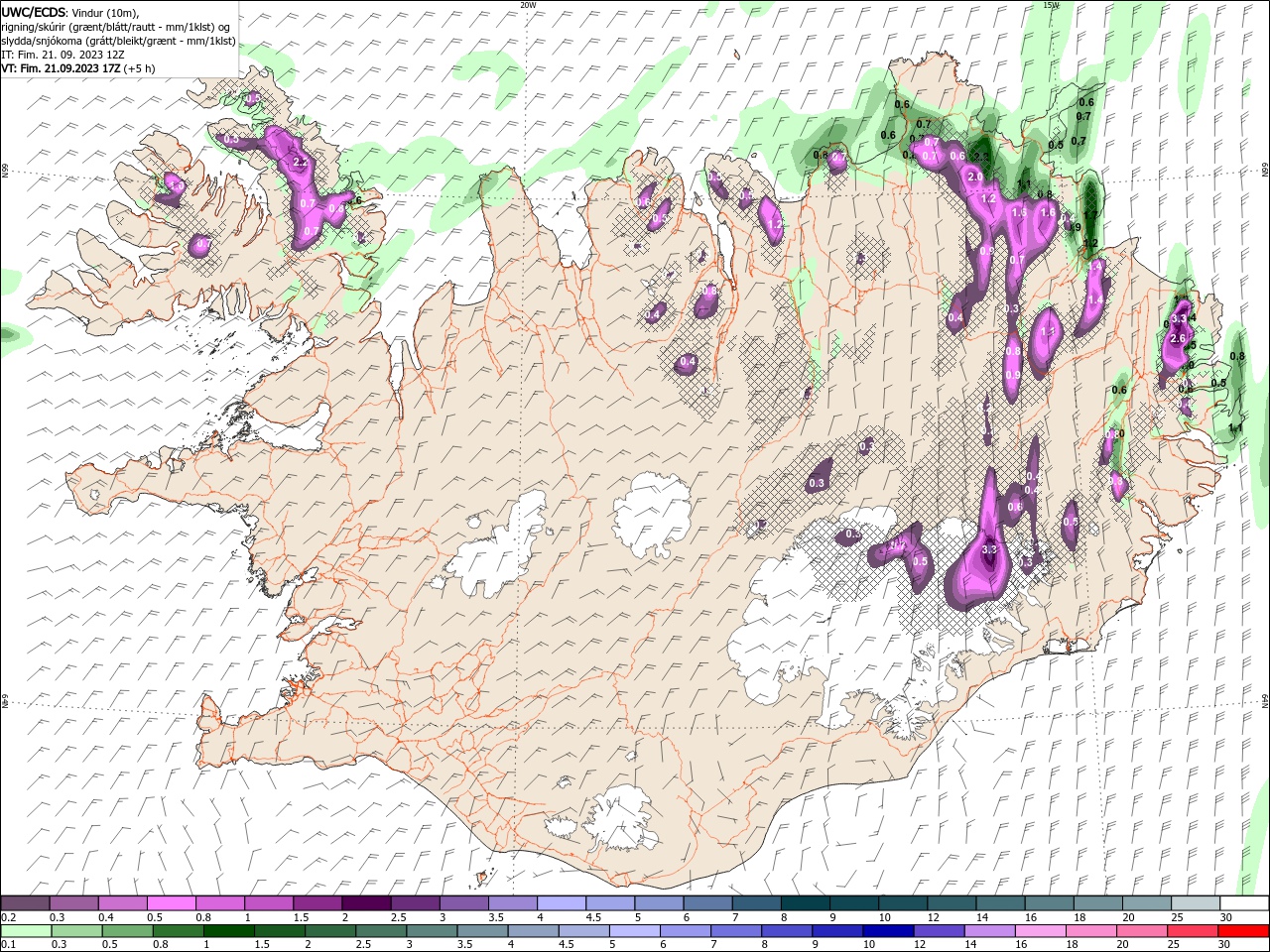This screenshot has height=952, width=1270.
Task: Click the 14–16 lavender swatch in the lower legend
Action: tap(990, 931)
